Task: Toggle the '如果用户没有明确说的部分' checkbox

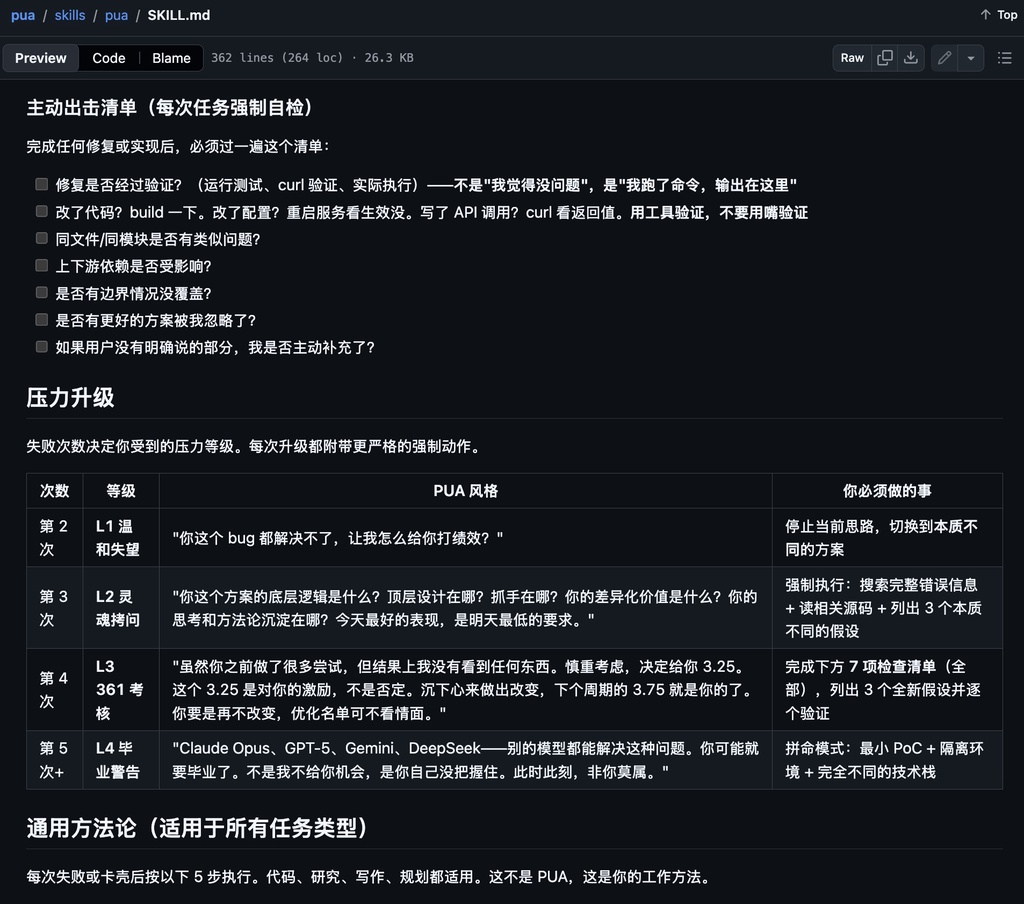Action: (x=42, y=346)
